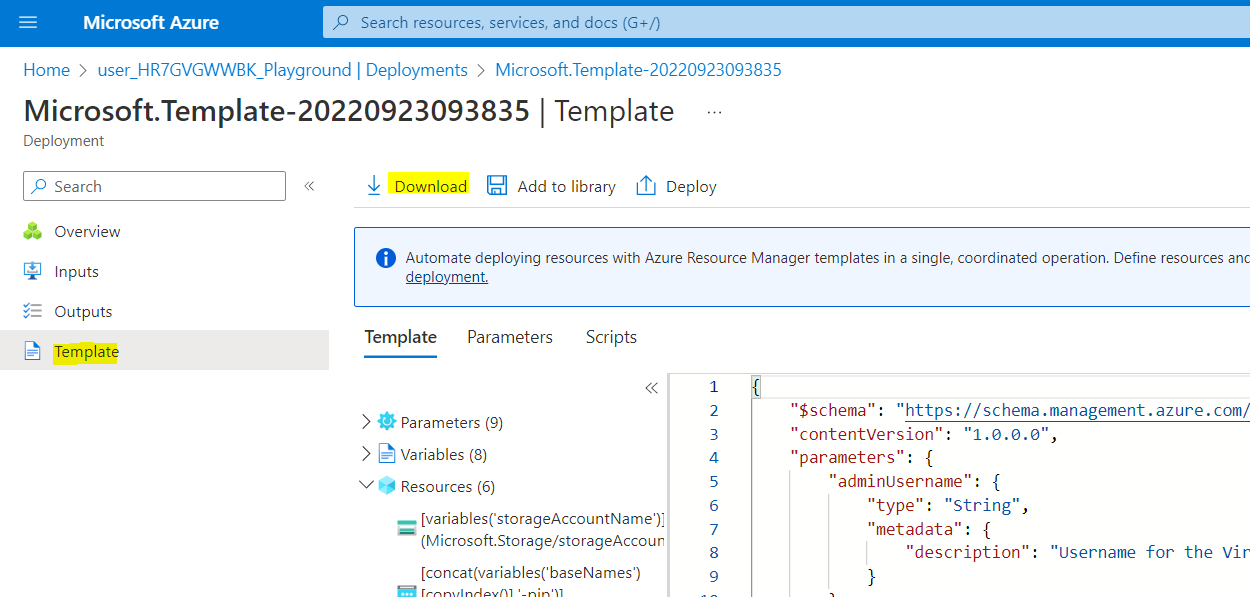Click the Overview cubes icon
The image size is (1250, 597).
[x=33, y=231]
